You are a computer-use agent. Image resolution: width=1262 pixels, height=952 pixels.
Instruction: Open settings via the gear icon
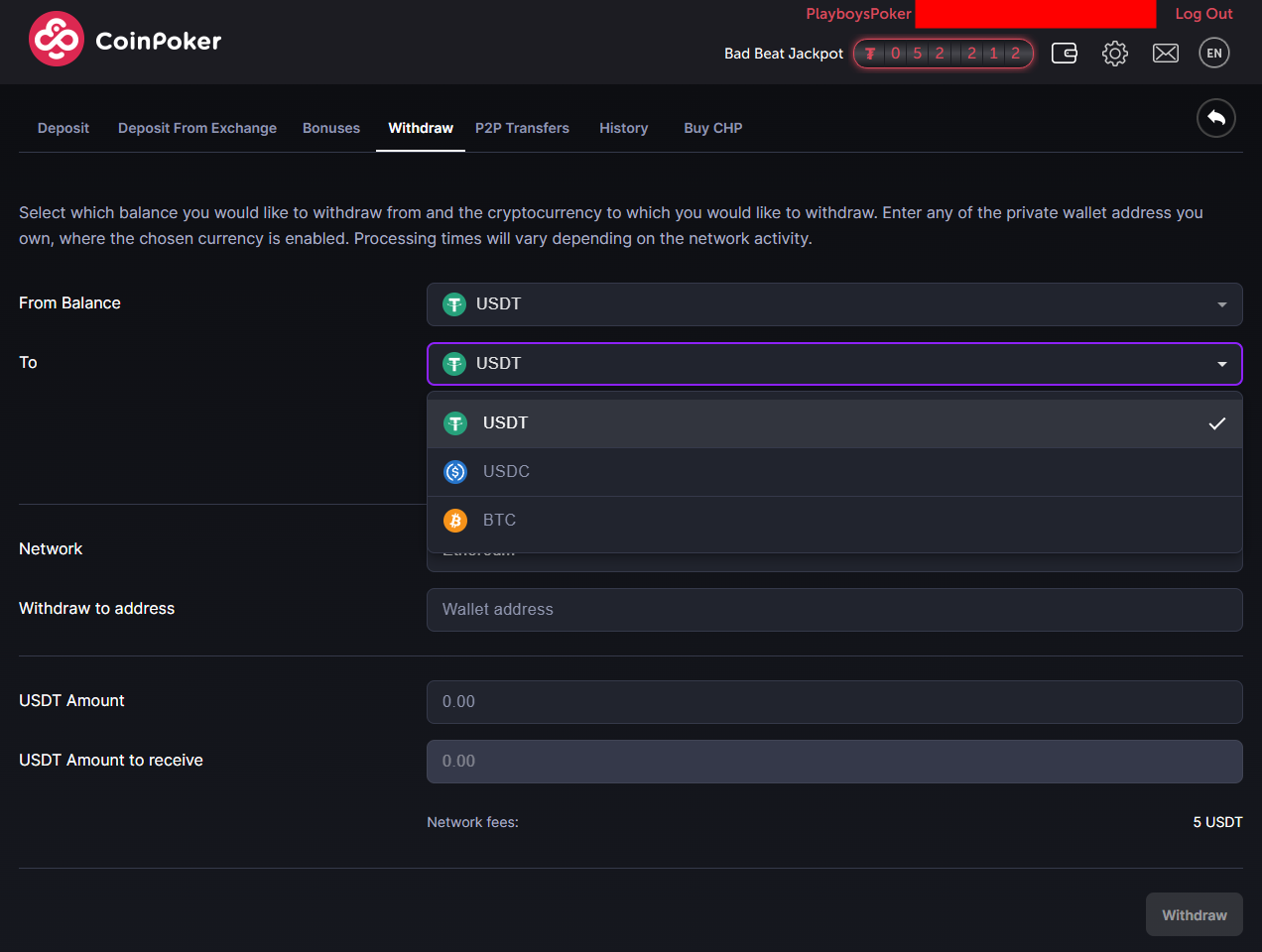(x=1115, y=54)
